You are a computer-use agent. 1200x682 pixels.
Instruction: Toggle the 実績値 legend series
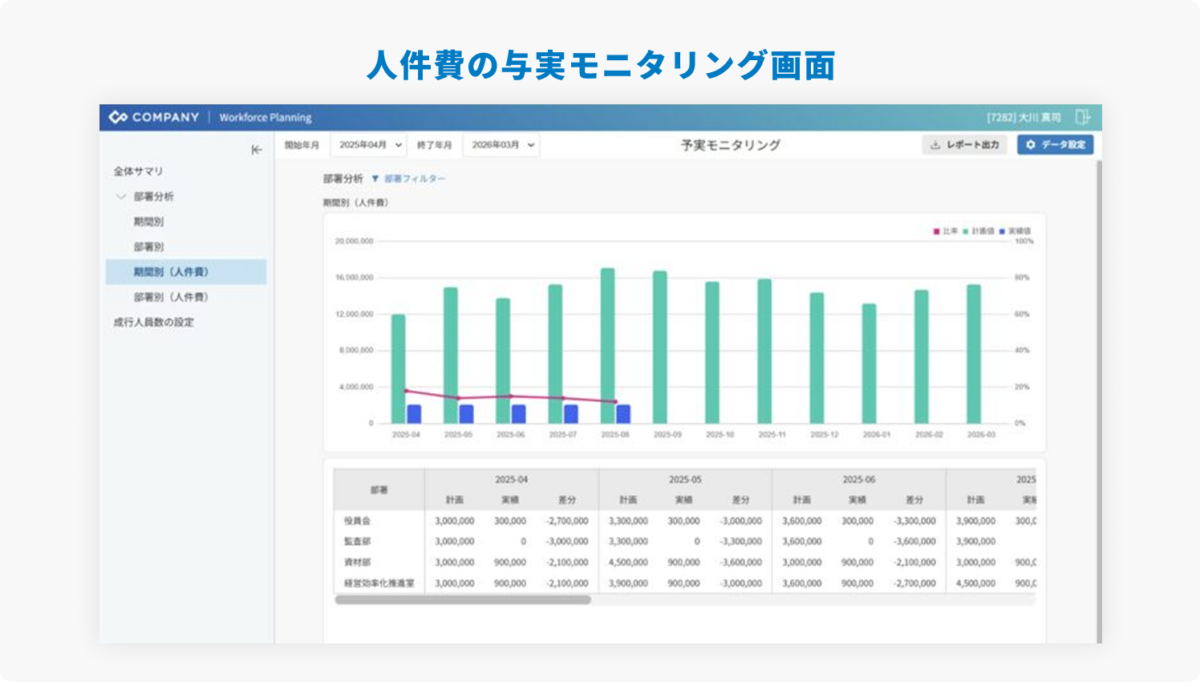(x=1013, y=231)
